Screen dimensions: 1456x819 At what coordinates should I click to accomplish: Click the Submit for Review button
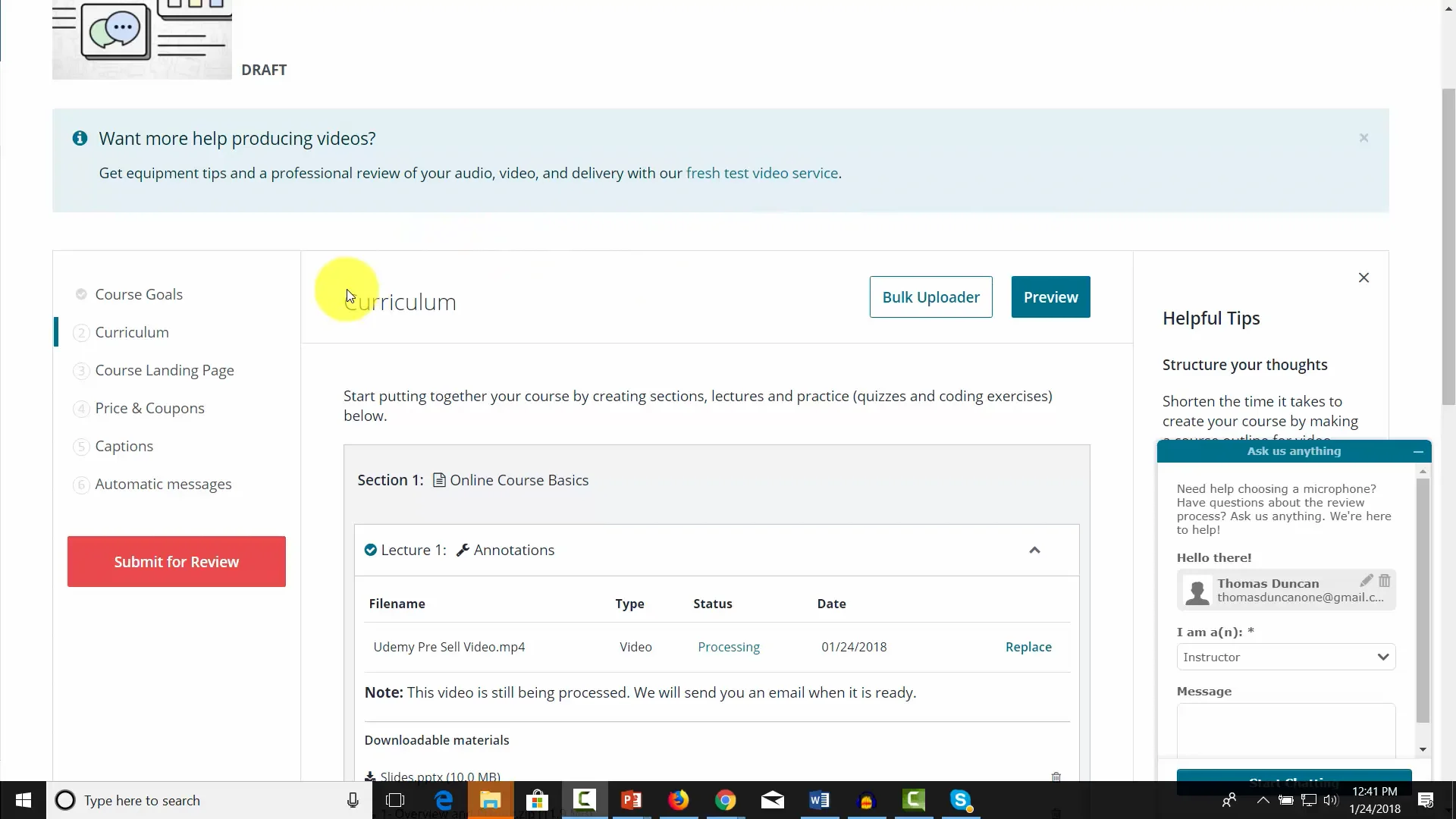(176, 561)
